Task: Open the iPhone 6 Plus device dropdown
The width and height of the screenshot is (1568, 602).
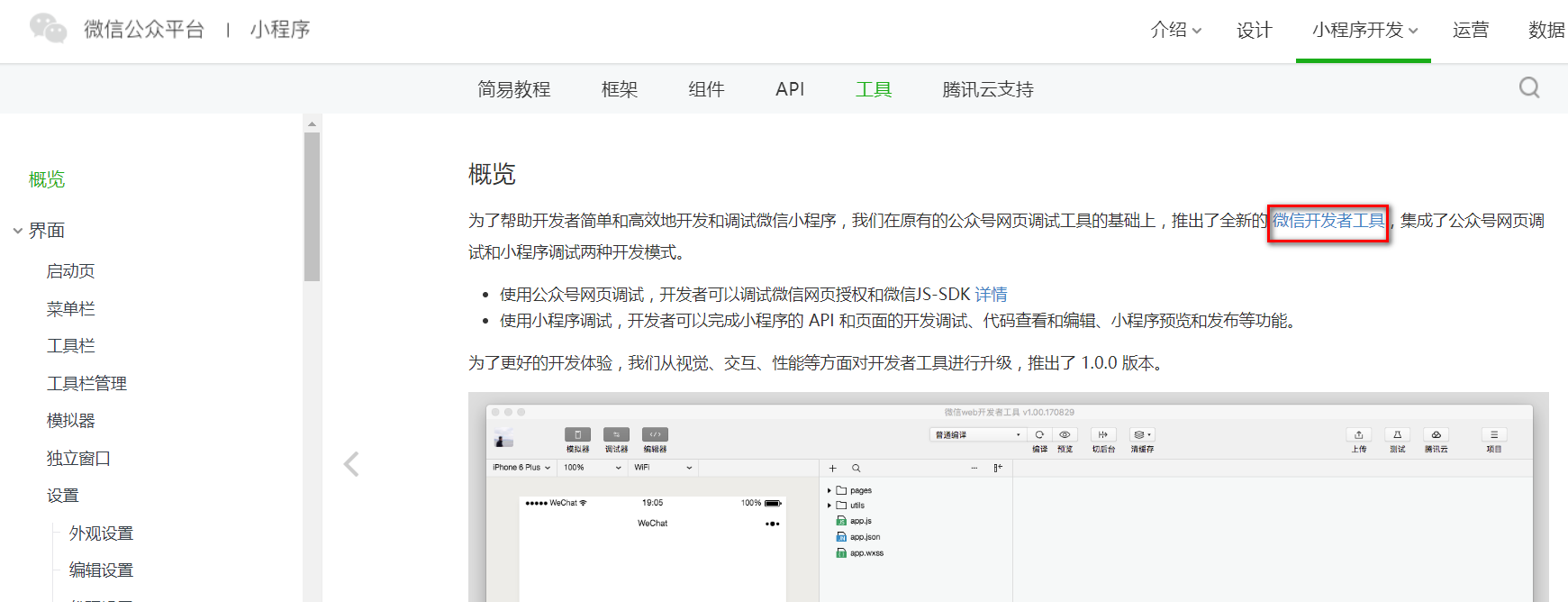Action: [x=521, y=468]
